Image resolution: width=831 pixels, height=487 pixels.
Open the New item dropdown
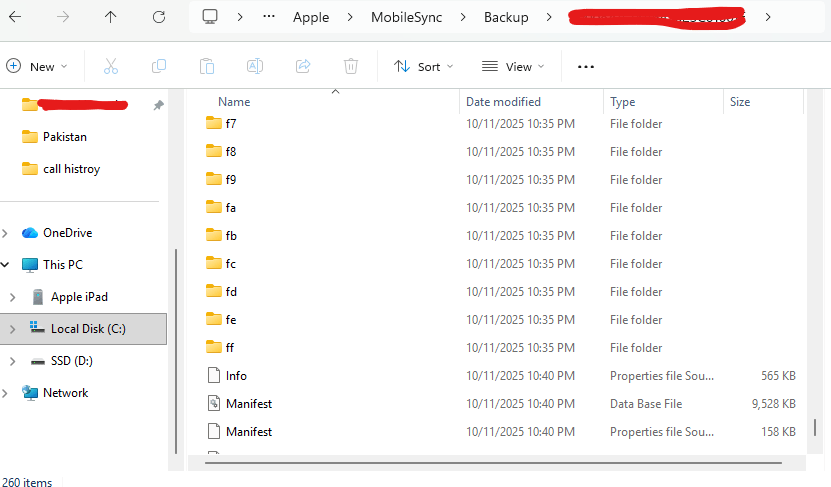(37, 66)
